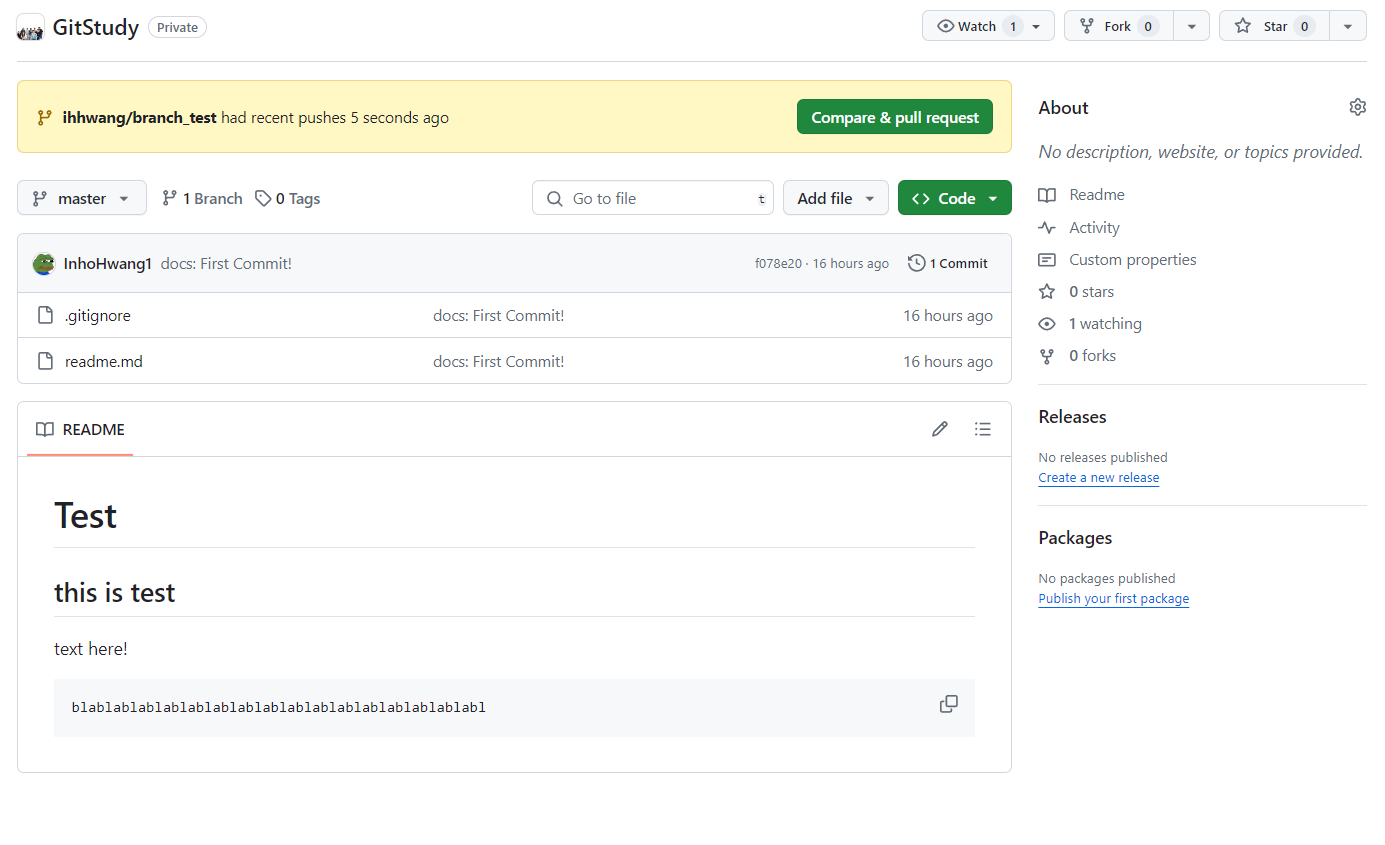Open the green Code dropdown

click(x=955, y=198)
